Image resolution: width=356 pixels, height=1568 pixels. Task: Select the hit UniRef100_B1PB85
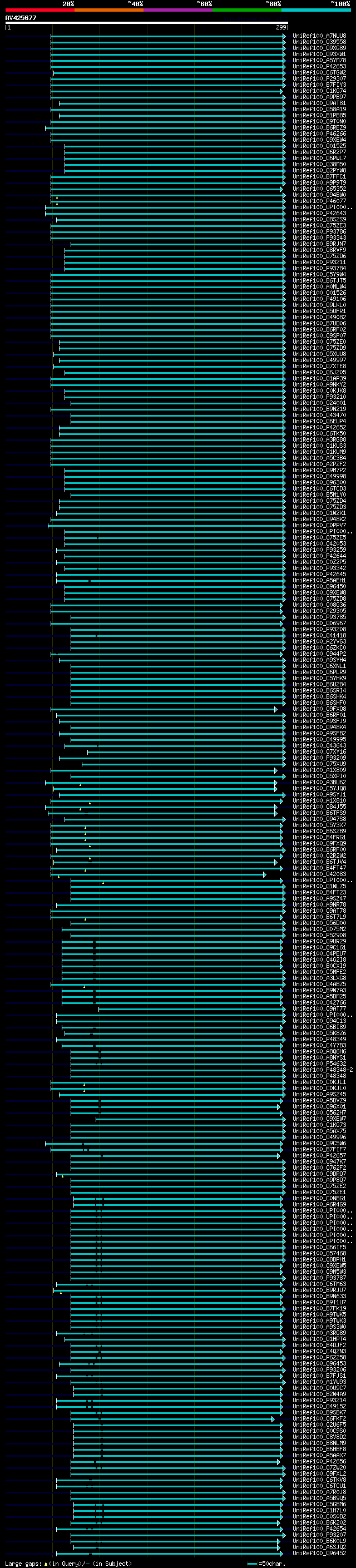tap(319, 115)
